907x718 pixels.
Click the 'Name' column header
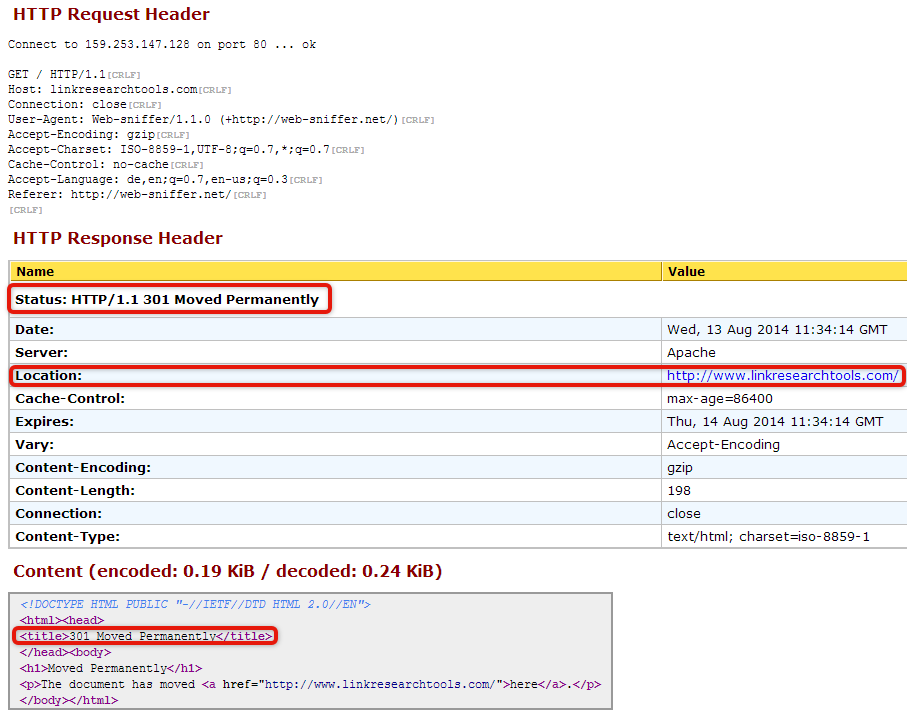[335, 271]
